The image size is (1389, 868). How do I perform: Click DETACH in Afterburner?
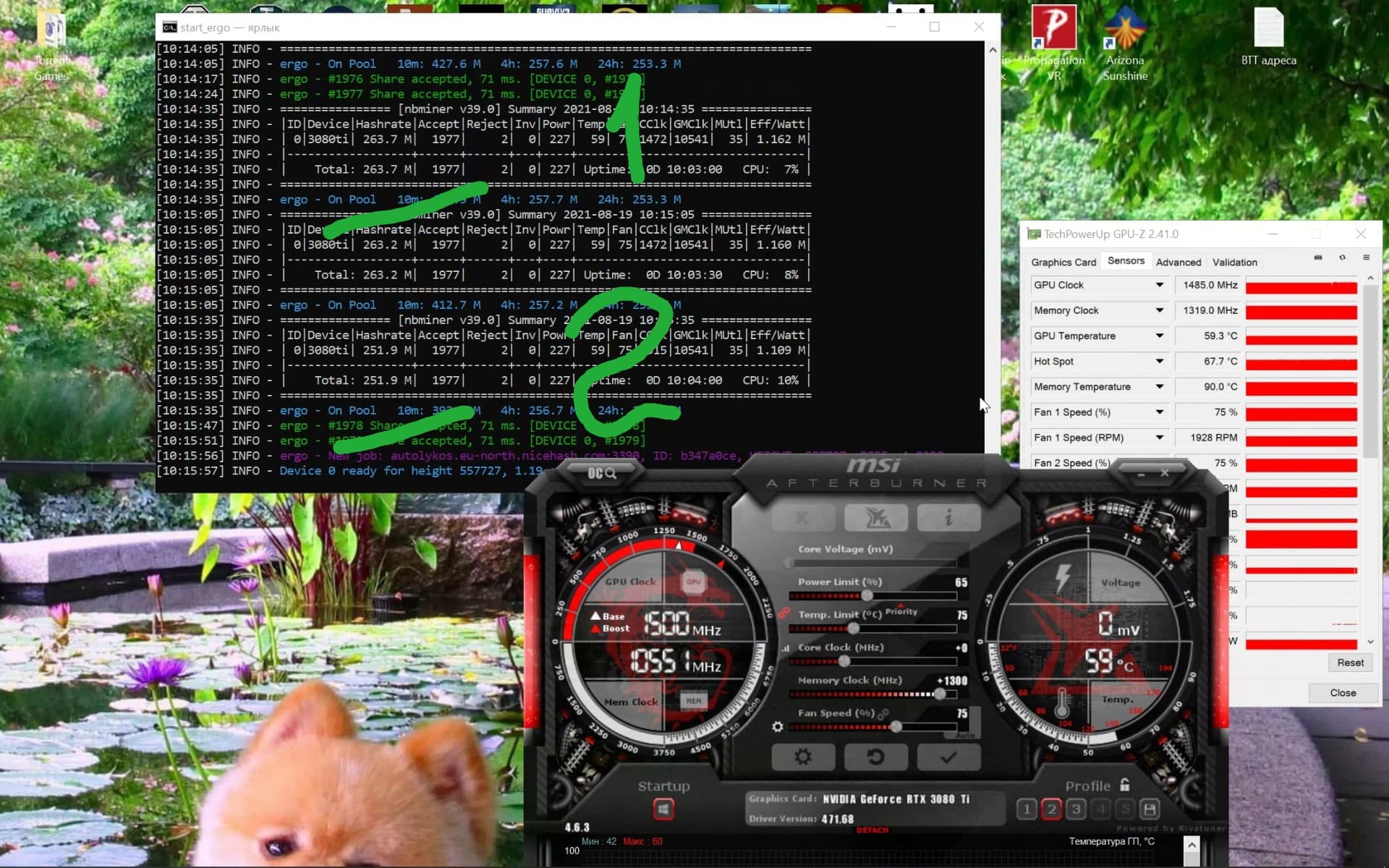pyautogui.click(x=872, y=830)
